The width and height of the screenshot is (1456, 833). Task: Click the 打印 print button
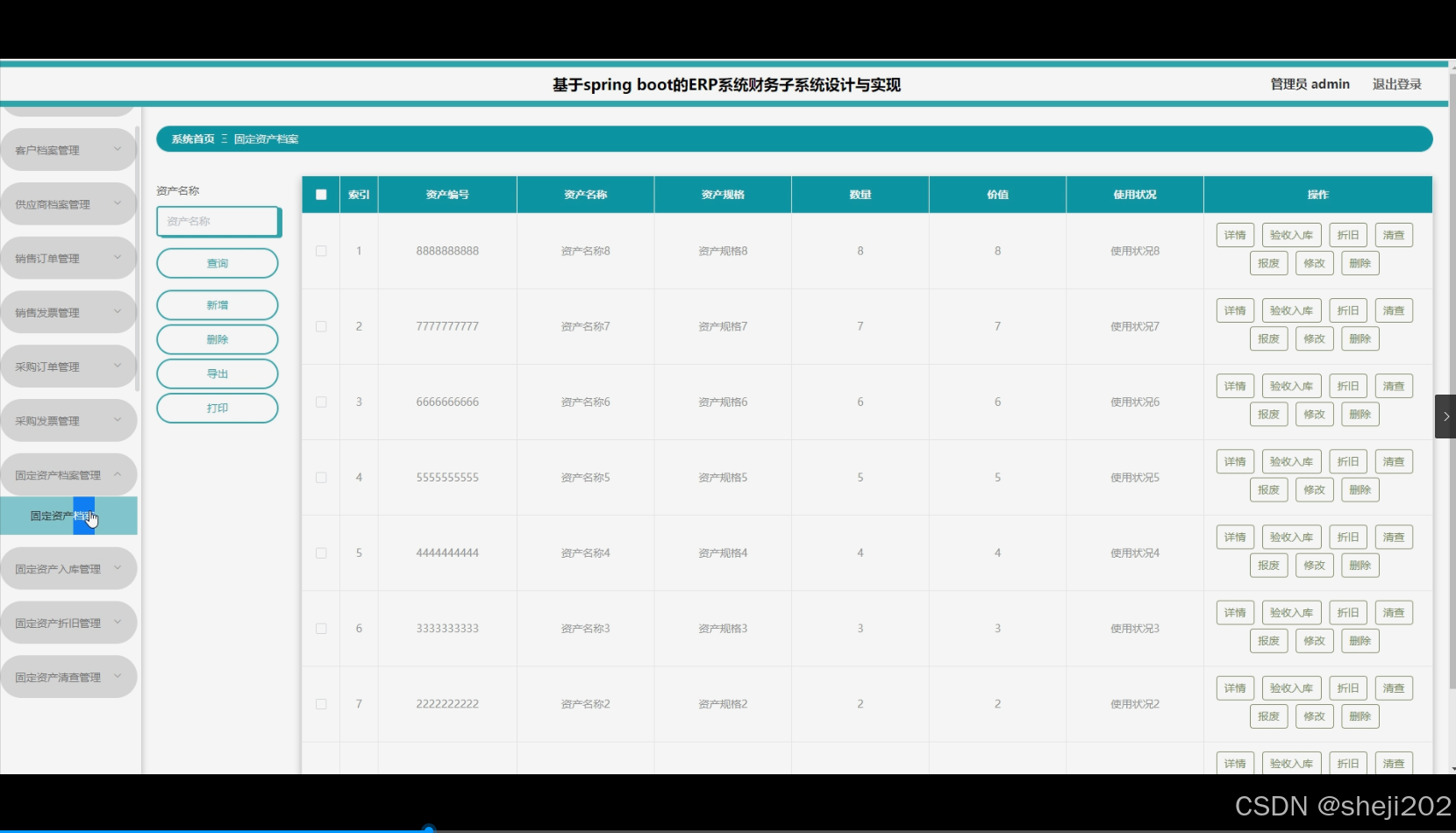(218, 408)
